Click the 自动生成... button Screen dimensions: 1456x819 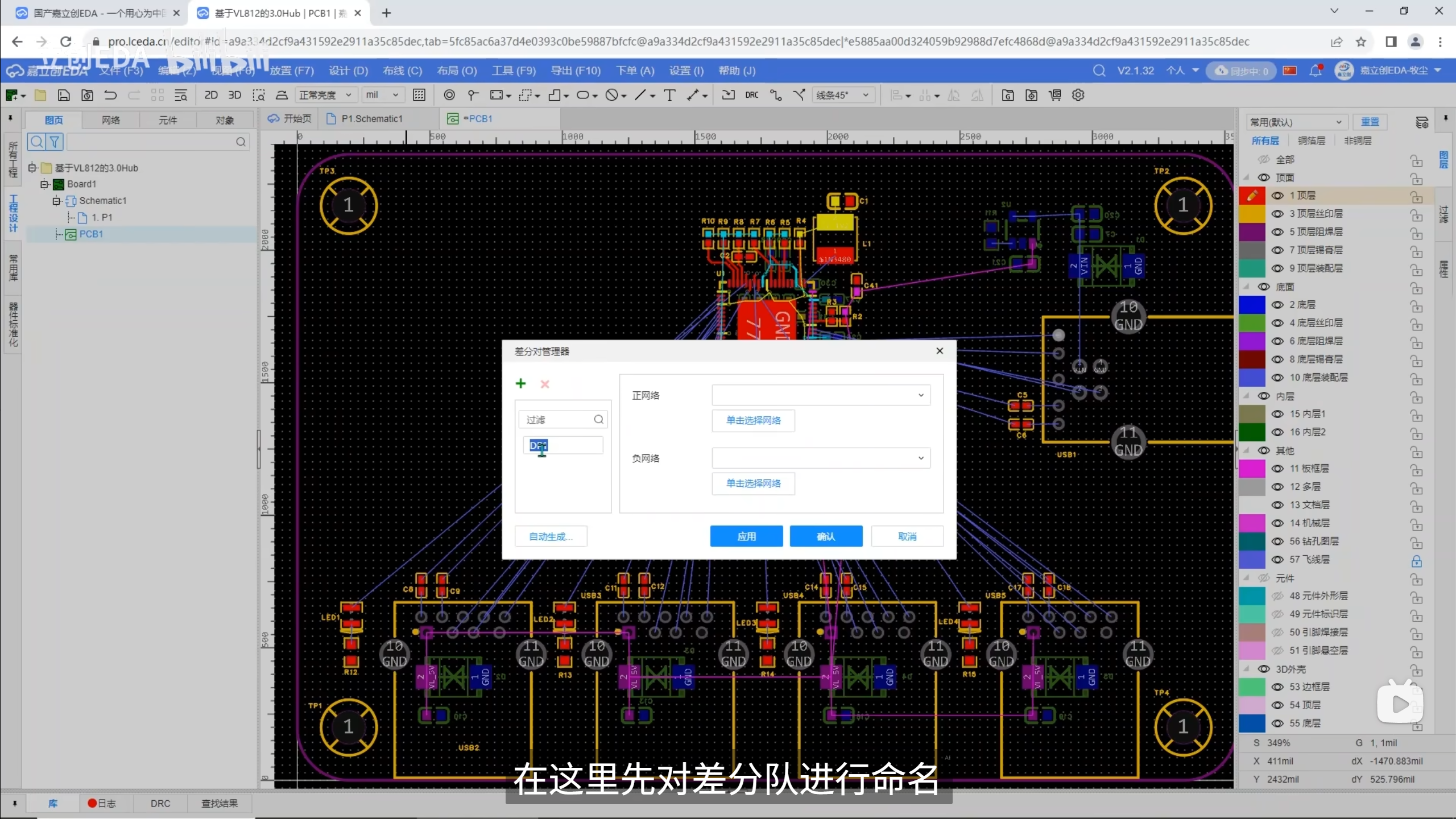(551, 536)
